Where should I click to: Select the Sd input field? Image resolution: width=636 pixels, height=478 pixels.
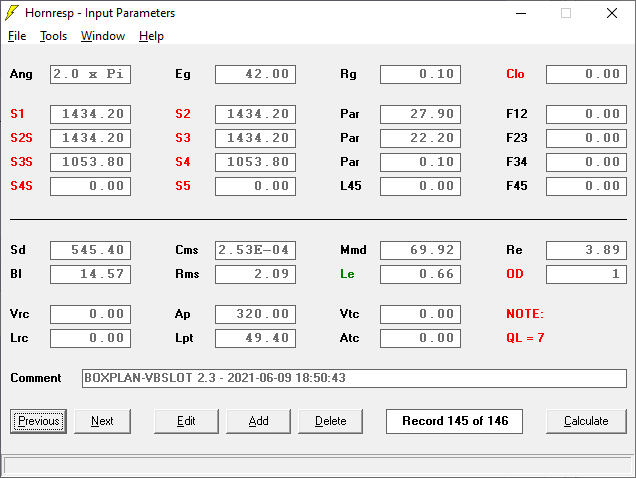90,250
